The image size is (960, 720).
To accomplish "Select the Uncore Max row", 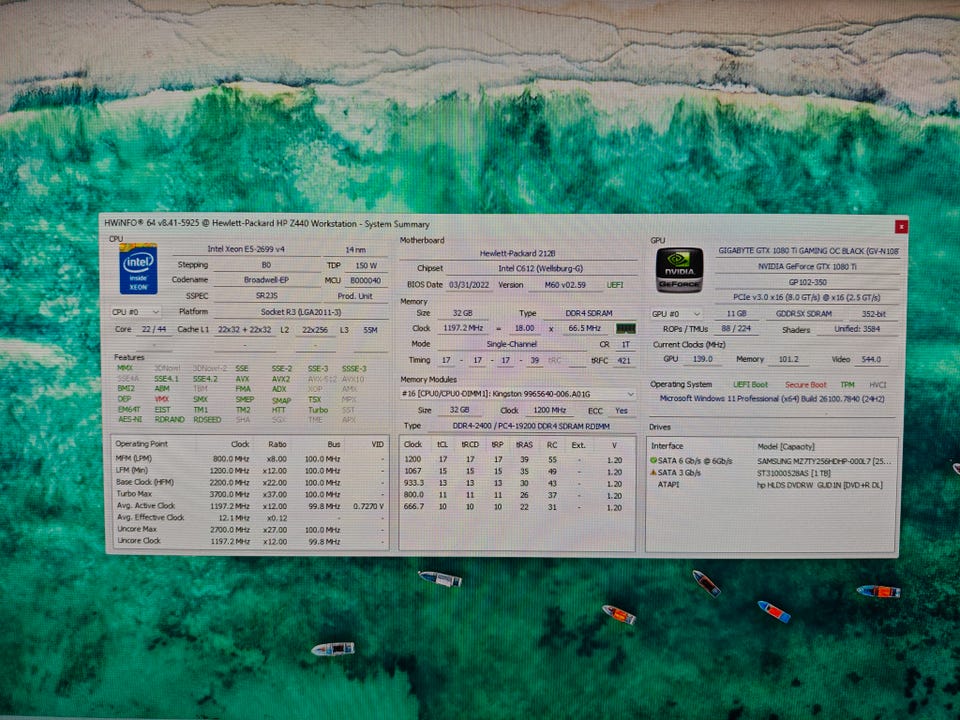I will [250, 530].
